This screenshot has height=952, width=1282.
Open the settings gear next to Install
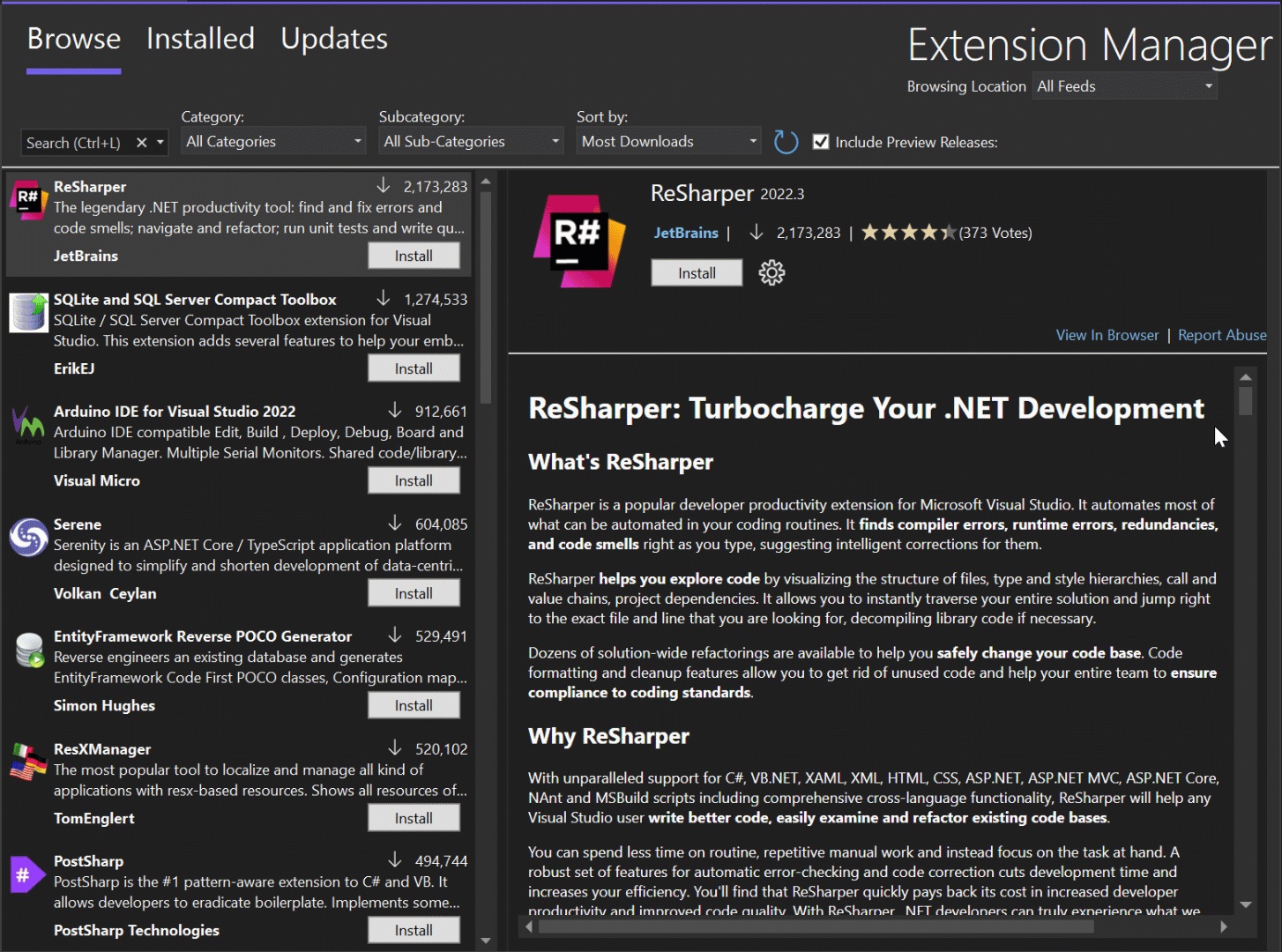[771, 272]
